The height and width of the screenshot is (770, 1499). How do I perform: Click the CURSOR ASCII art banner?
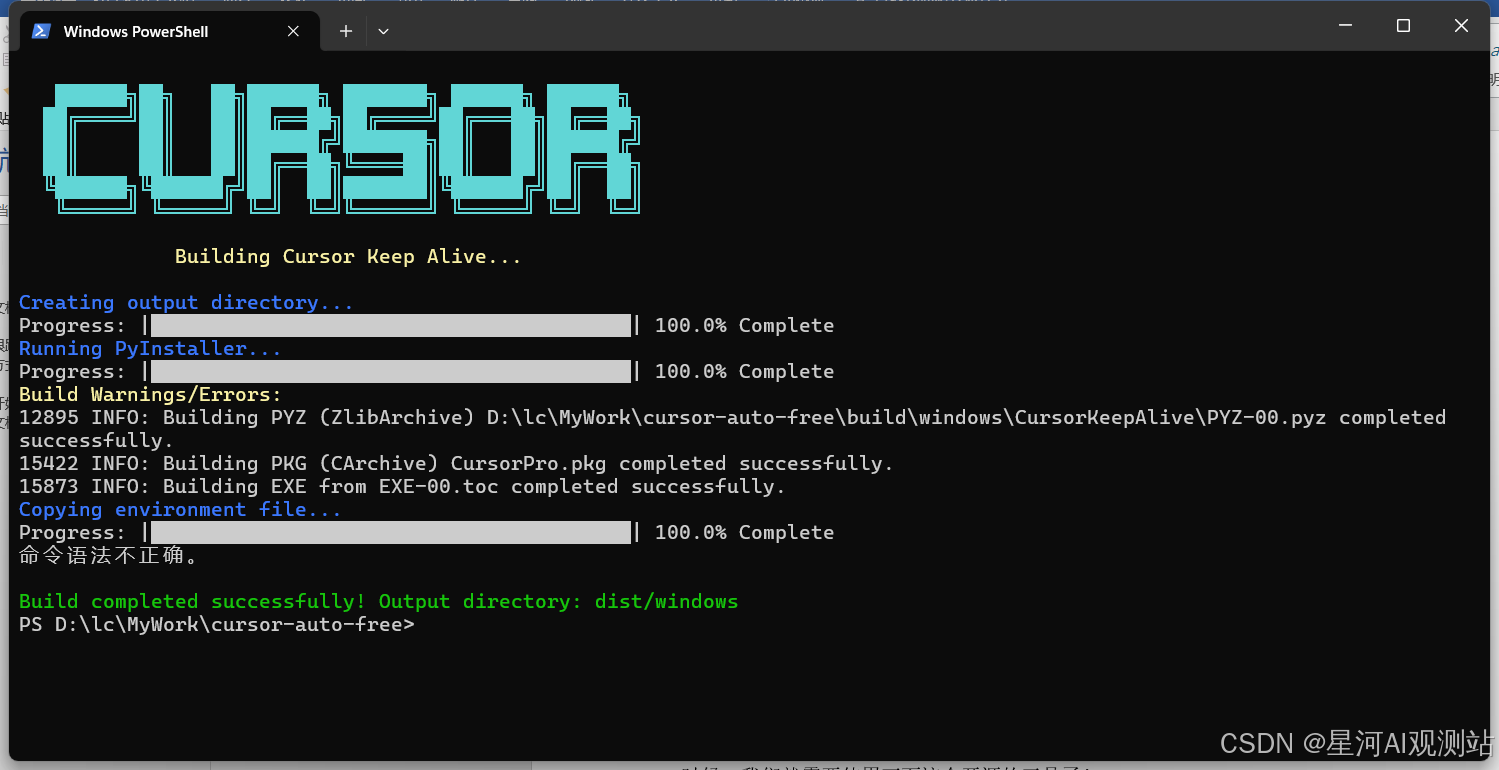(341, 148)
